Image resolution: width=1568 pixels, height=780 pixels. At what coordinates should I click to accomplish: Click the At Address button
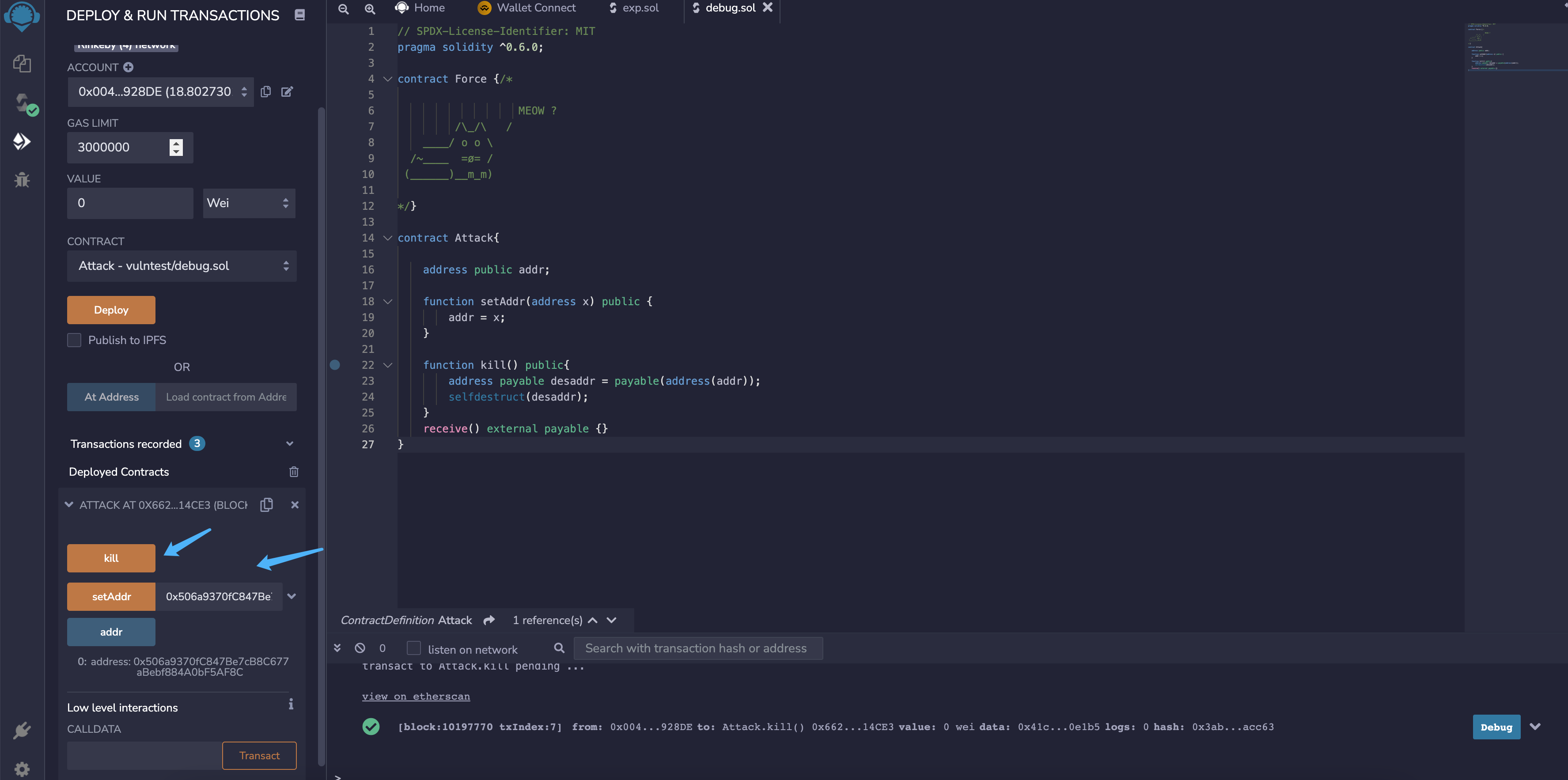click(111, 397)
